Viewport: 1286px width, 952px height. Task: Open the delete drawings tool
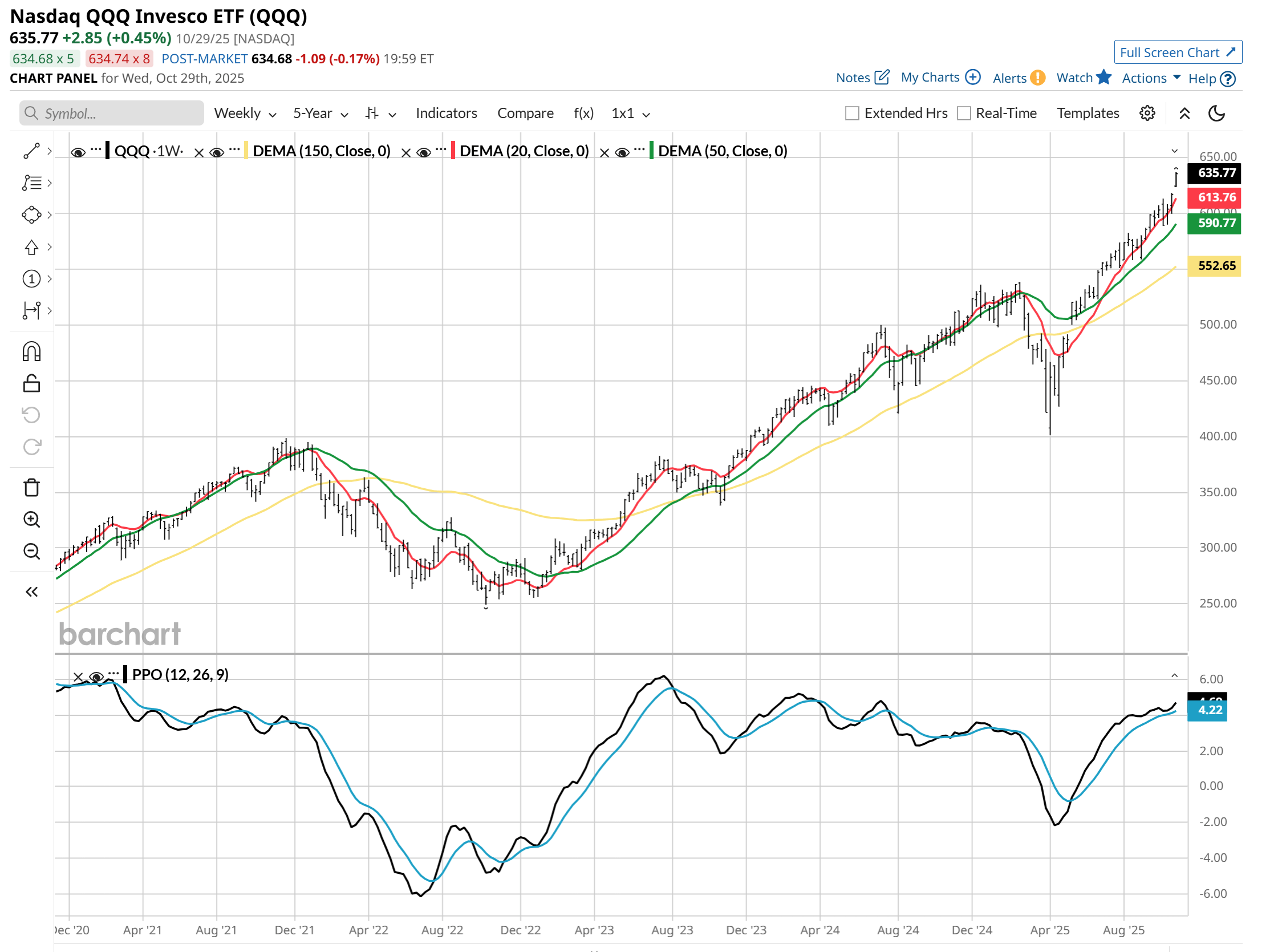pyautogui.click(x=32, y=487)
